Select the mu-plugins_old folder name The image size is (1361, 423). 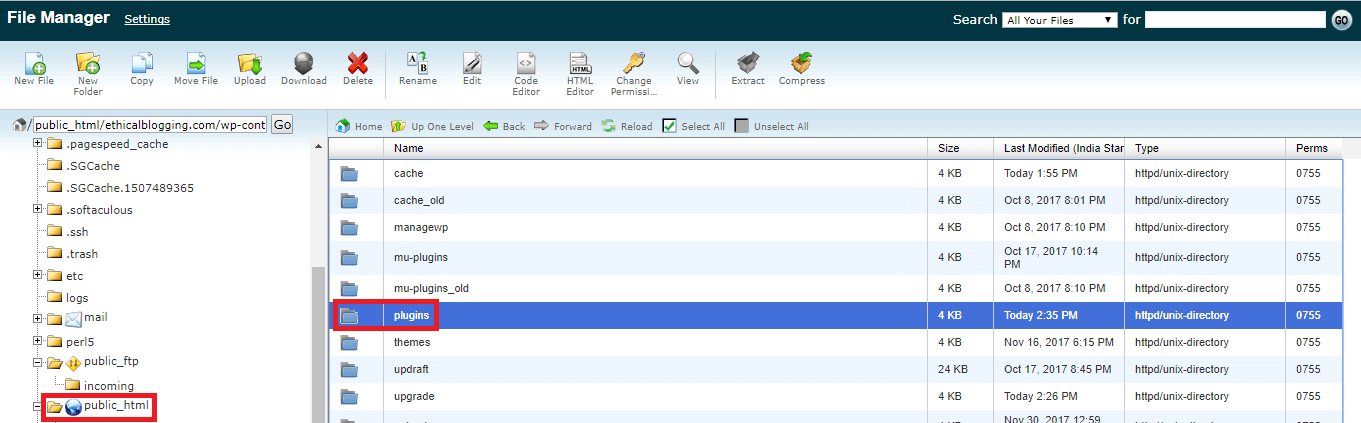pyautogui.click(x=431, y=288)
